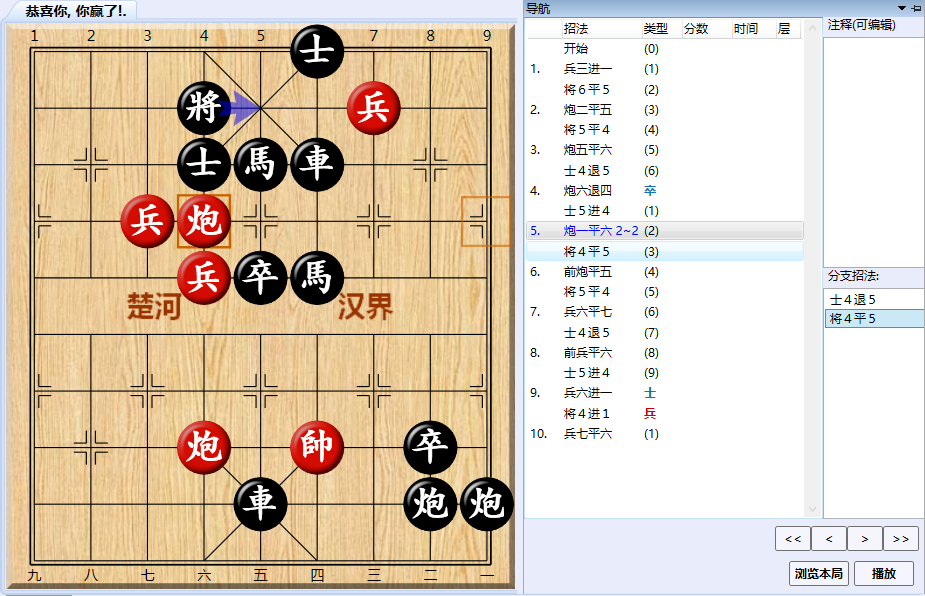Screen dimensions: 925x596
Task: Click the black 馬 horse near the river
Action: pyautogui.click(x=316, y=278)
